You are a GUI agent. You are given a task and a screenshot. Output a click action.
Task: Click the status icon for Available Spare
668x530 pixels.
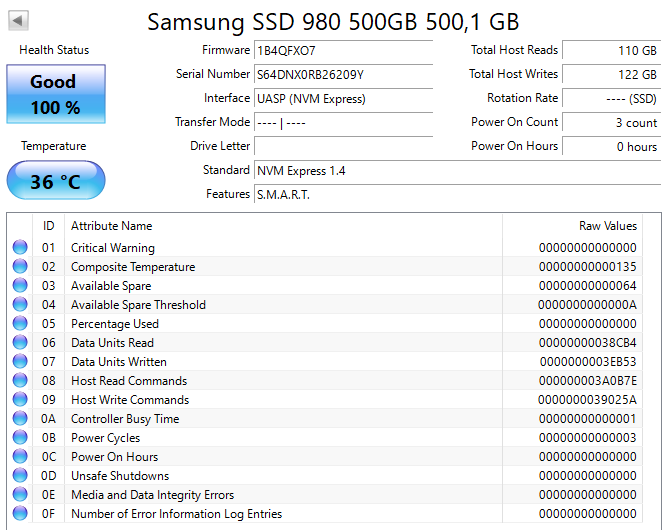coord(20,286)
